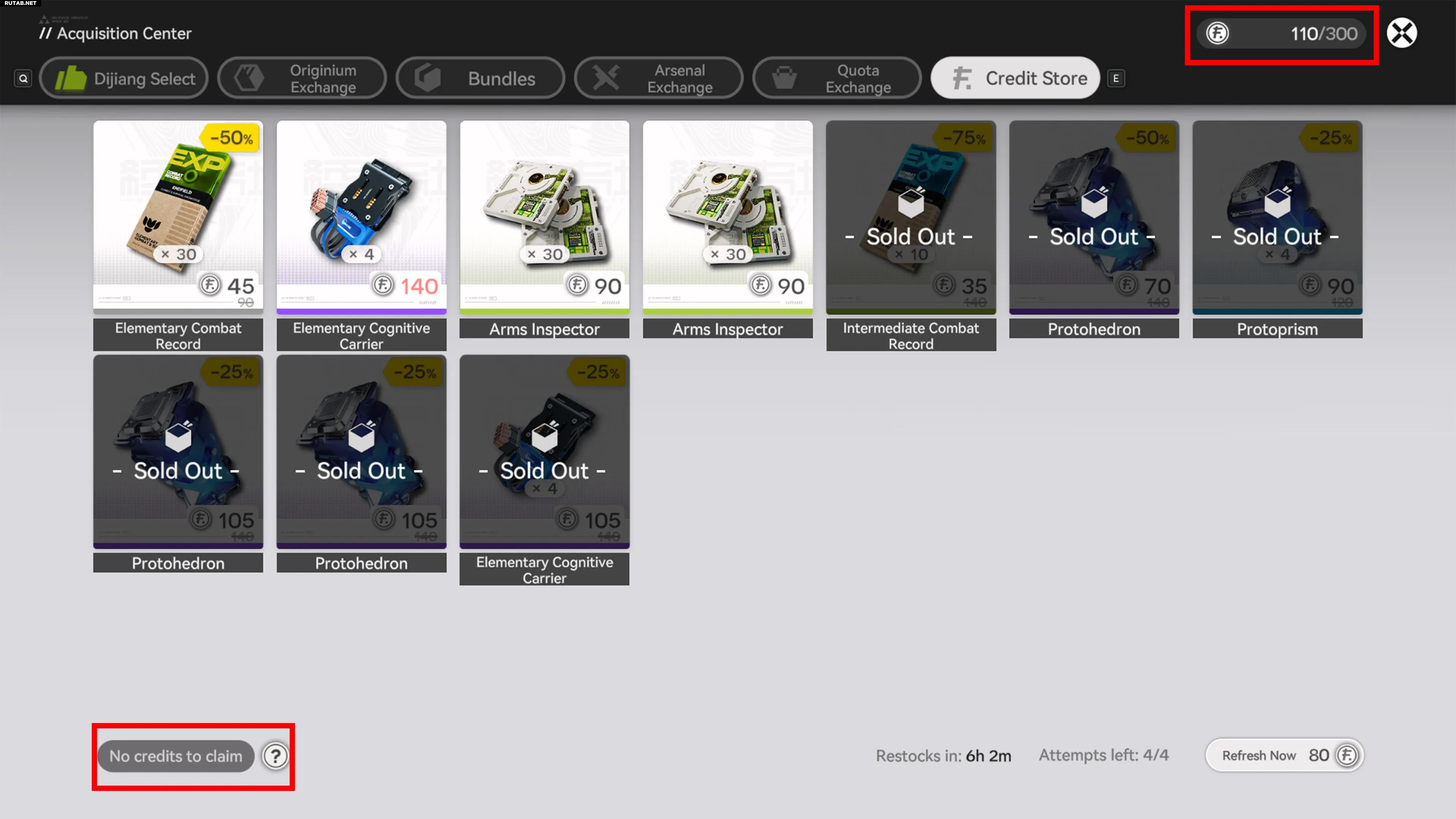Click the No credits to claim button

point(175,756)
